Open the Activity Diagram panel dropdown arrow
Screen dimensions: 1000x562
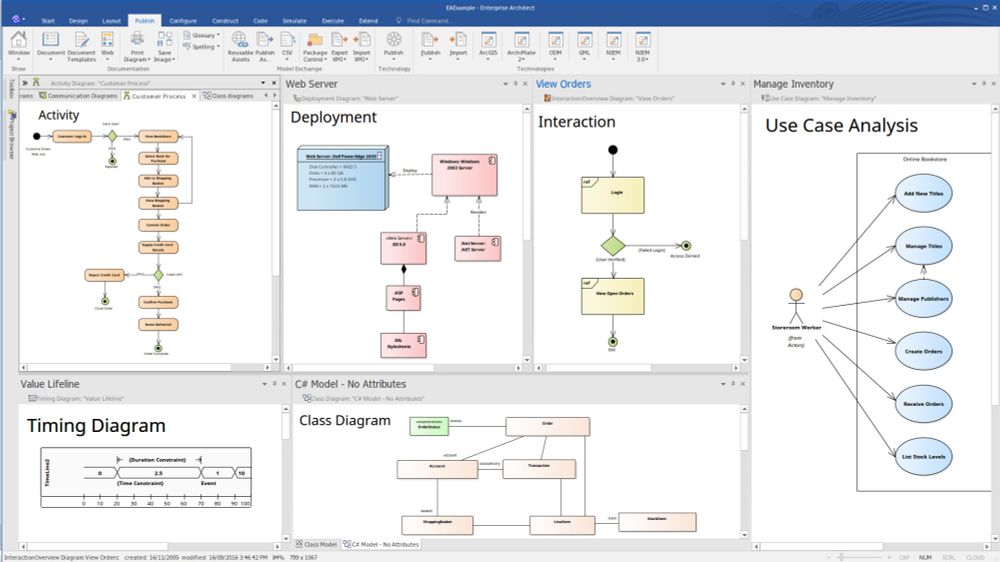(263, 83)
